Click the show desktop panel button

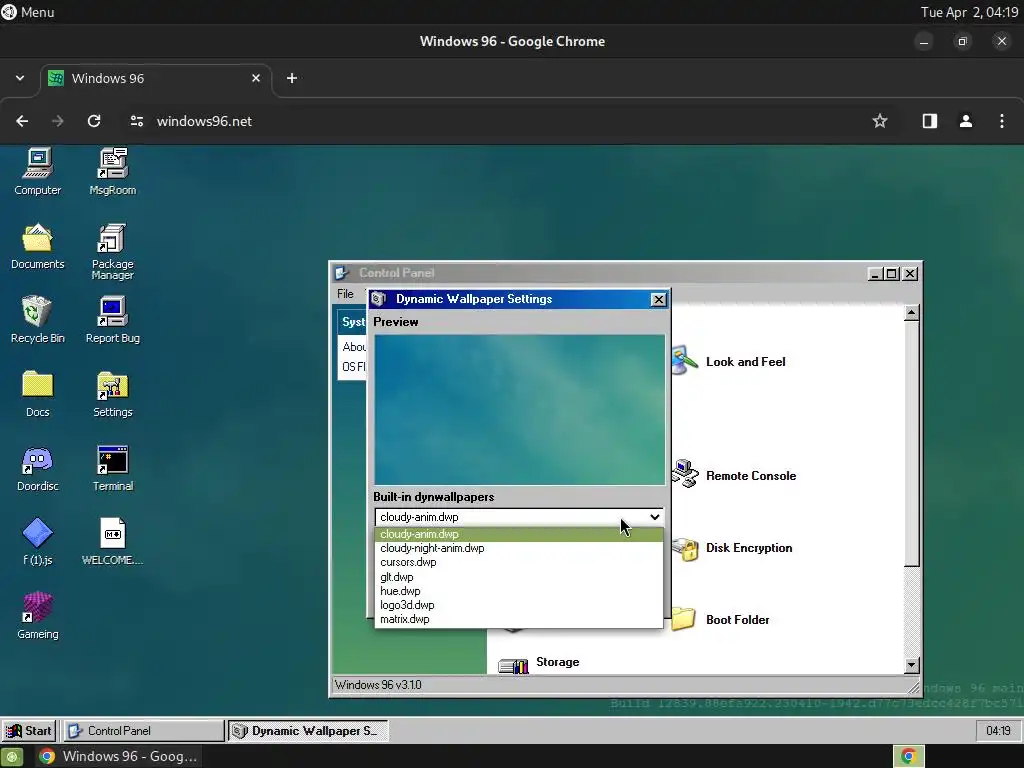(12, 756)
